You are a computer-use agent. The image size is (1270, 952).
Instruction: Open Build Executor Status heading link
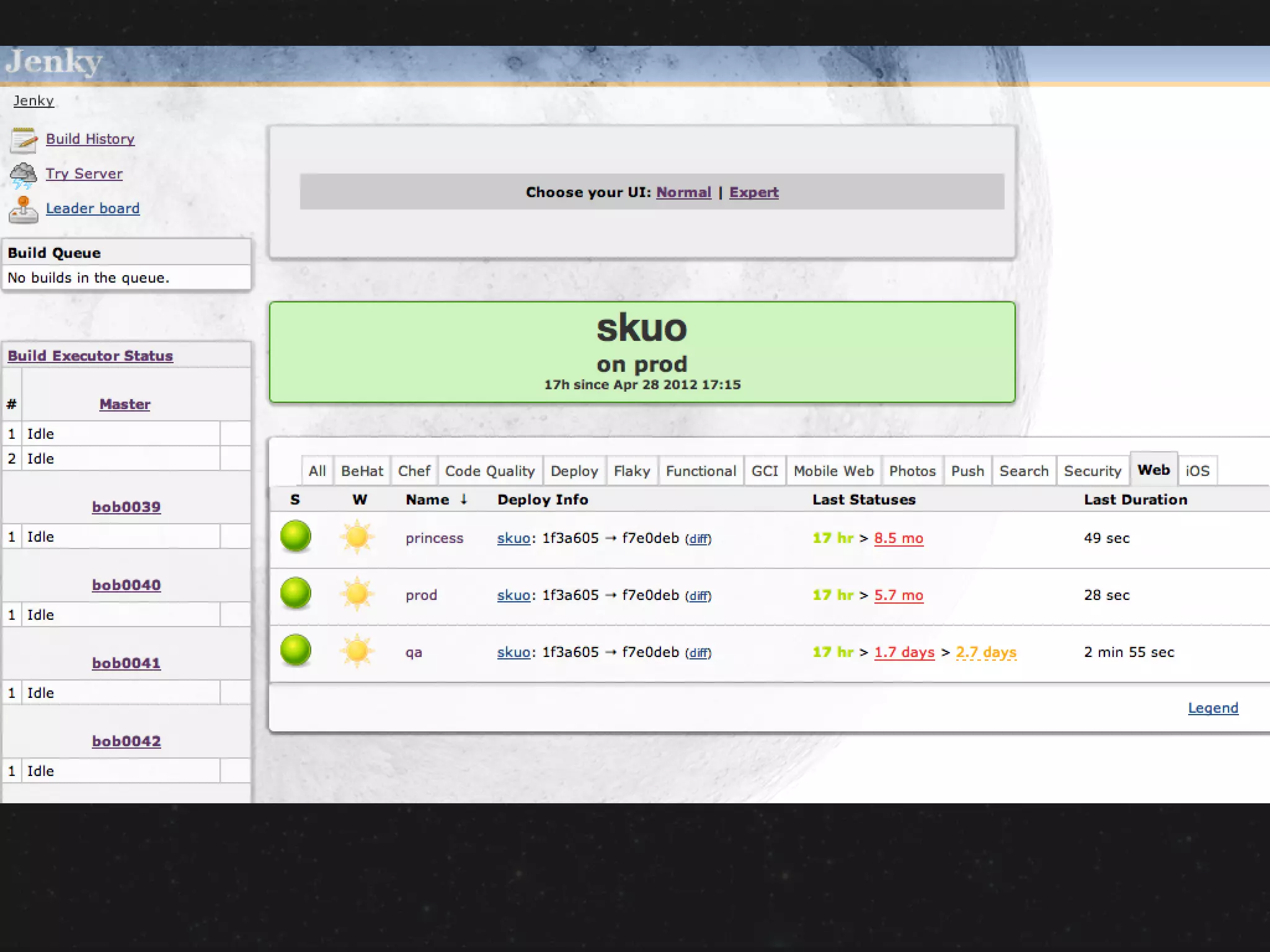tap(91, 356)
